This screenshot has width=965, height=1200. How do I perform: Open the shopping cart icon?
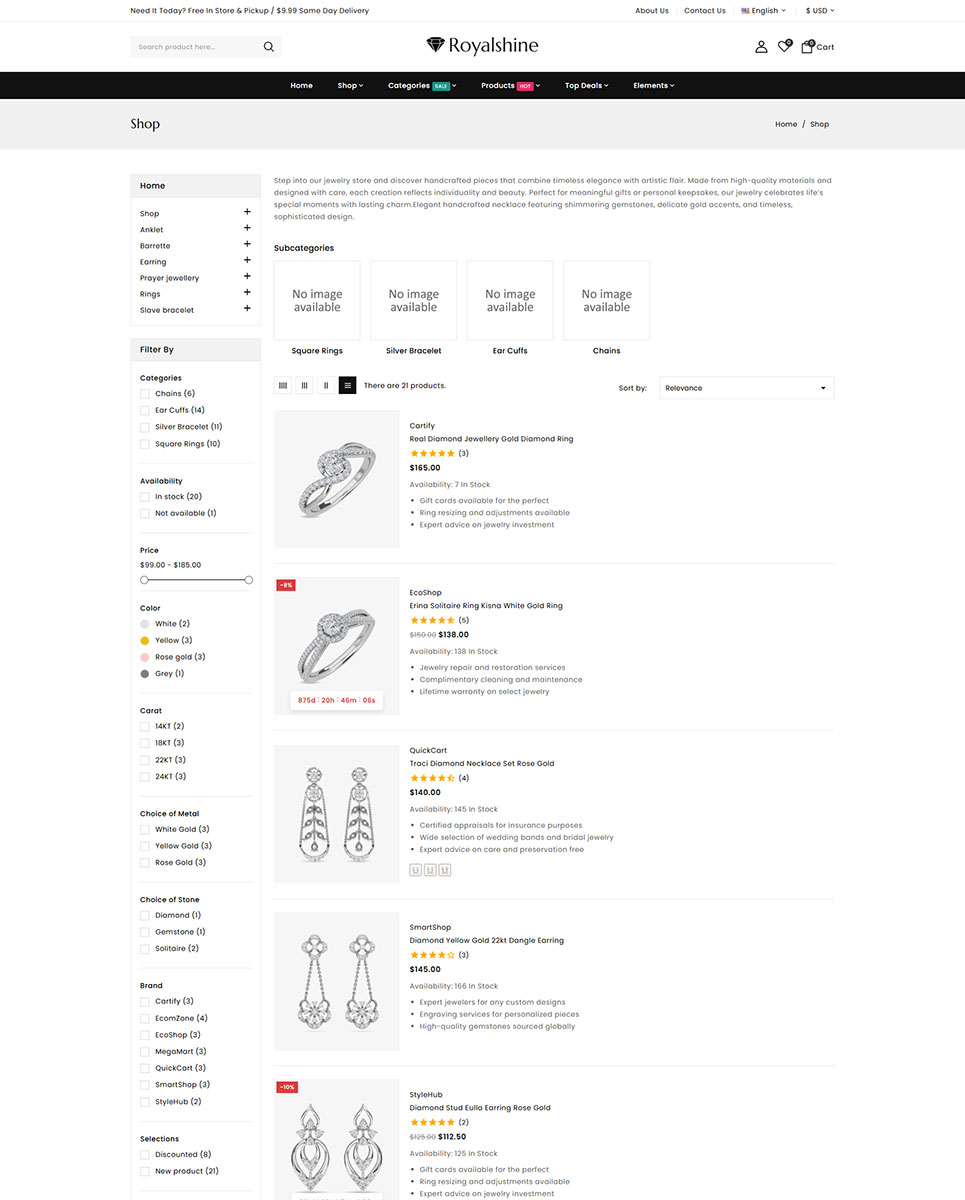click(808, 47)
